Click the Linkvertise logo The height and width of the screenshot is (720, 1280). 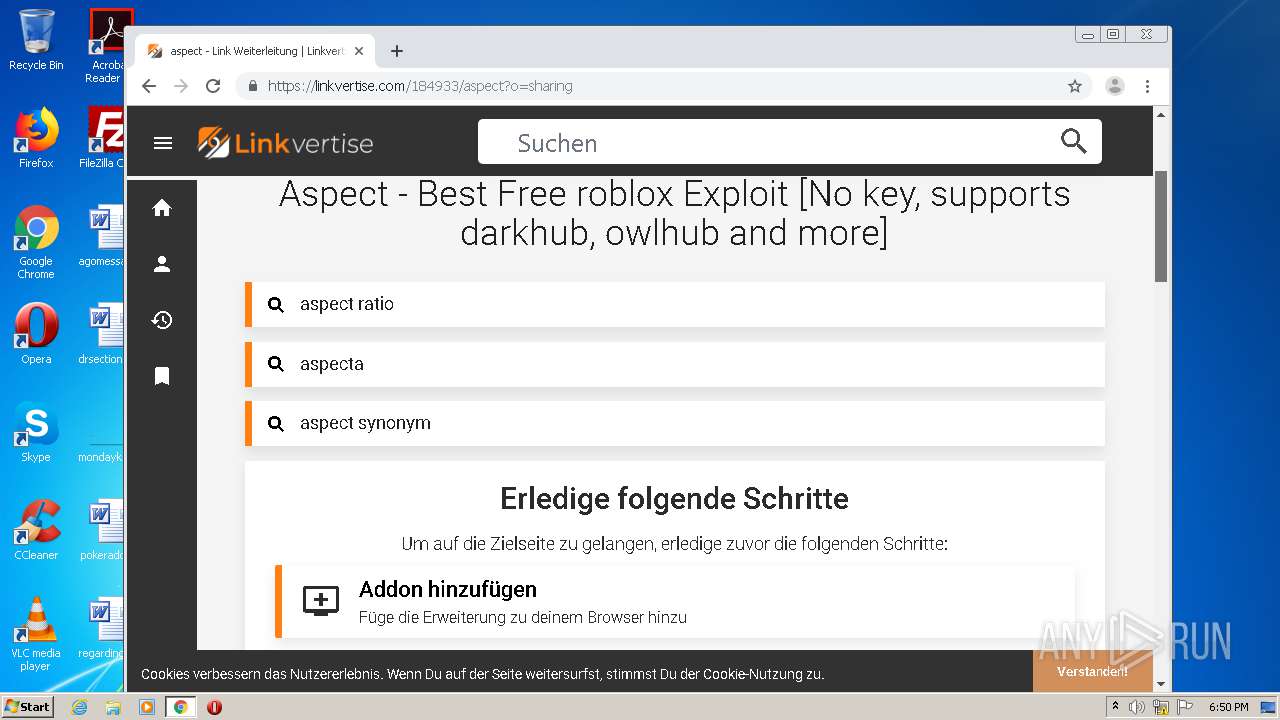click(285, 143)
